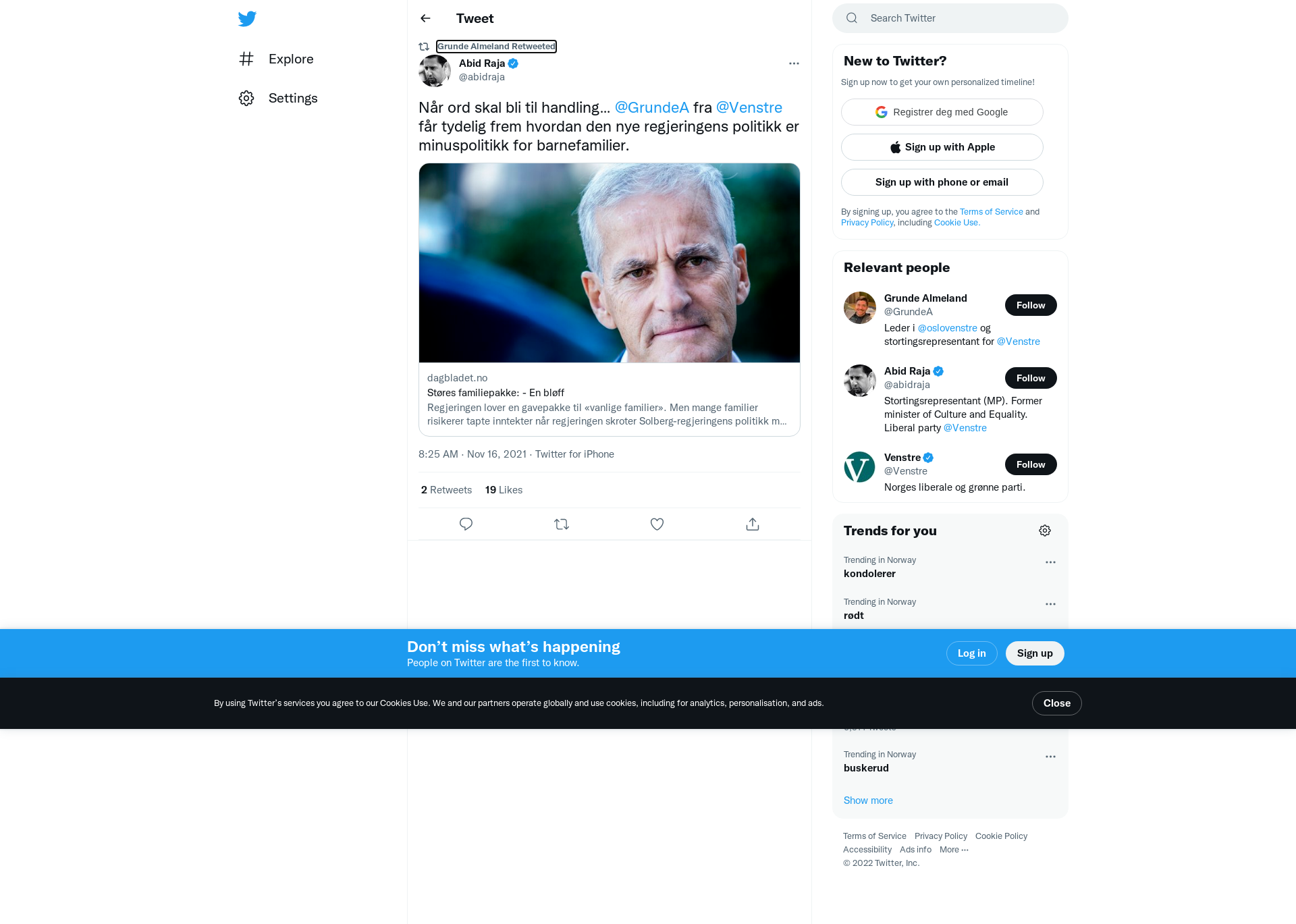Click the Search Twitter field

[950, 18]
